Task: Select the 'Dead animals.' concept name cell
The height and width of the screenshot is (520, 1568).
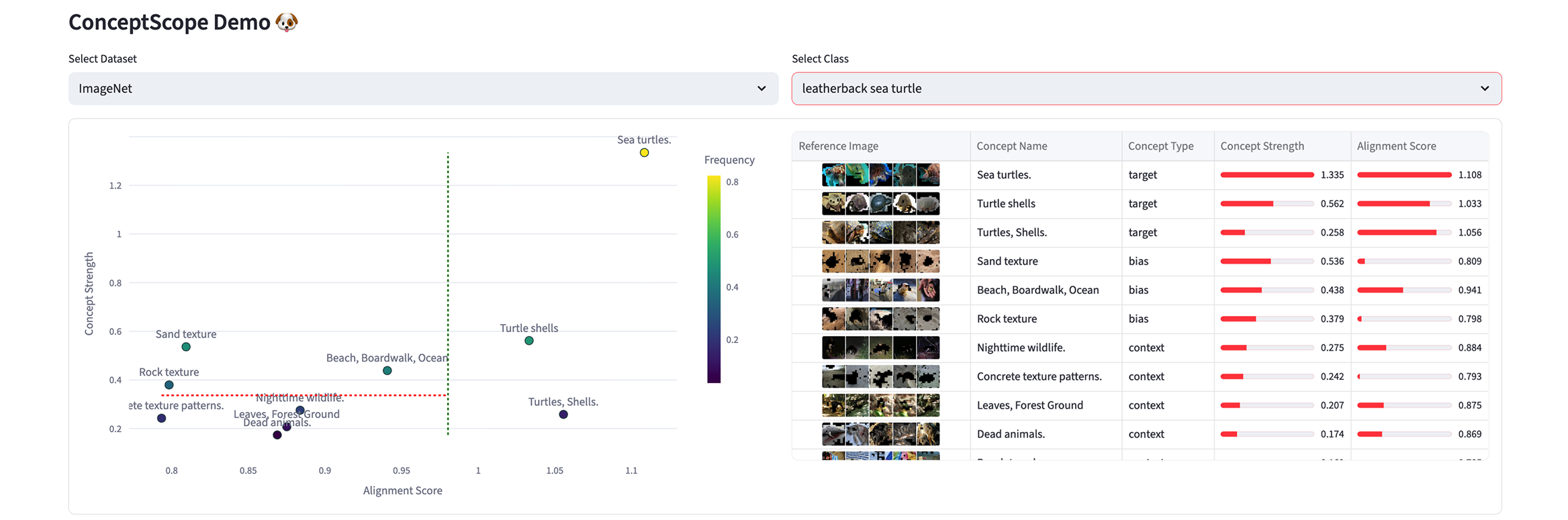Action: coord(1046,435)
